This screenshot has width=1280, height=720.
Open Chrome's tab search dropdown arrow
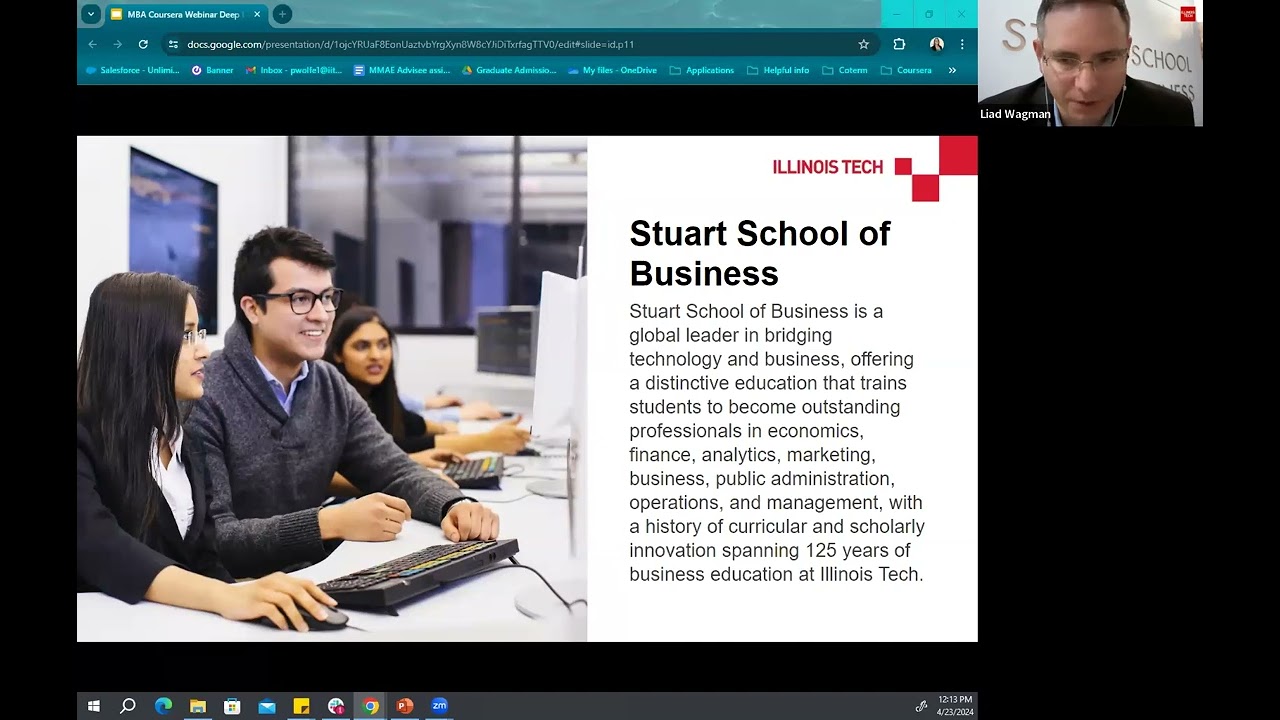(91, 14)
